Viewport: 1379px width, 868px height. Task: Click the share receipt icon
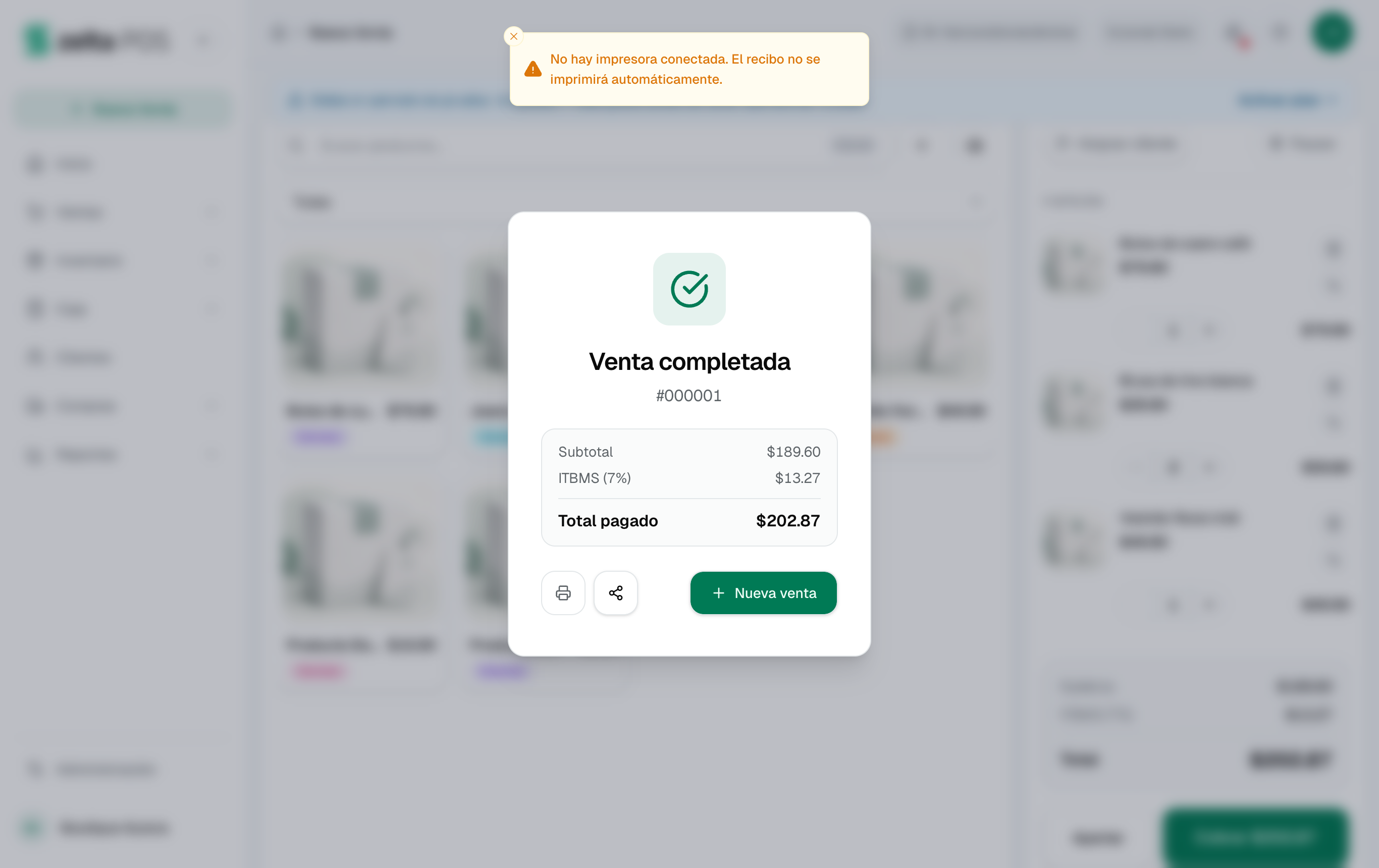click(x=616, y=592)
